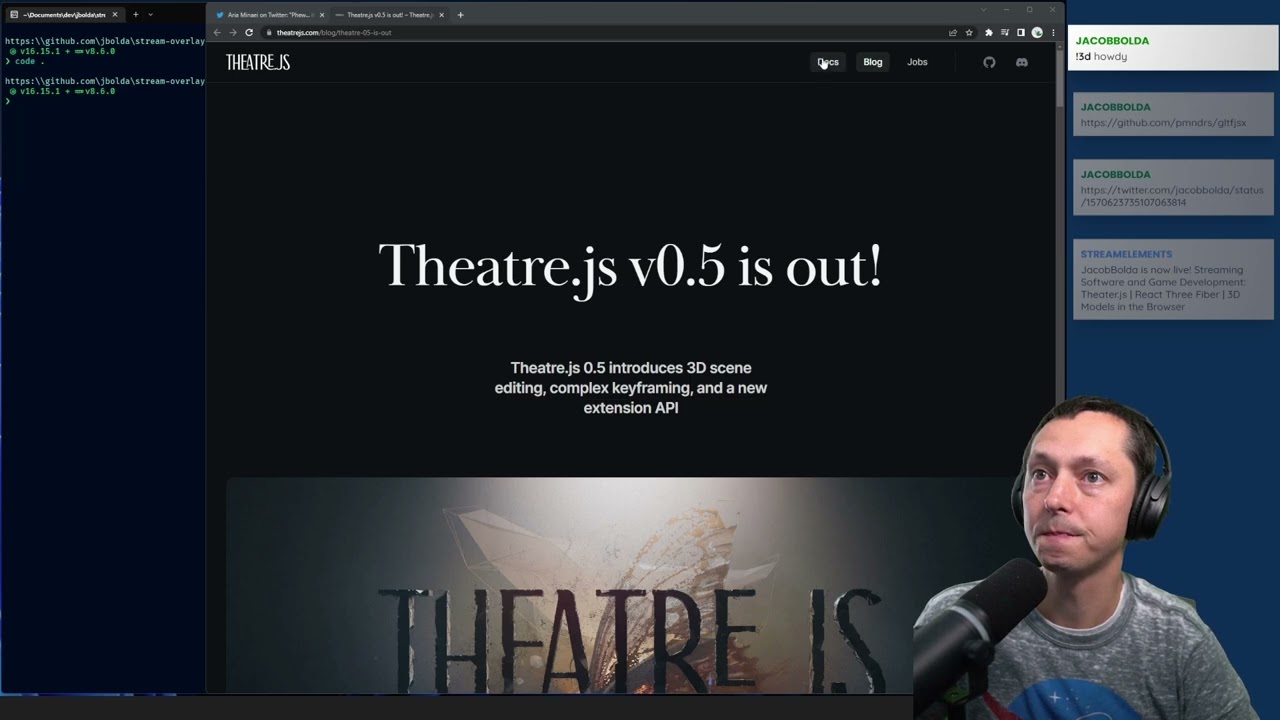Open terminal profile dropdown arrow
Image resolution: width=1280 pixels, height=720 pixels.
click(x=150, y=14)
